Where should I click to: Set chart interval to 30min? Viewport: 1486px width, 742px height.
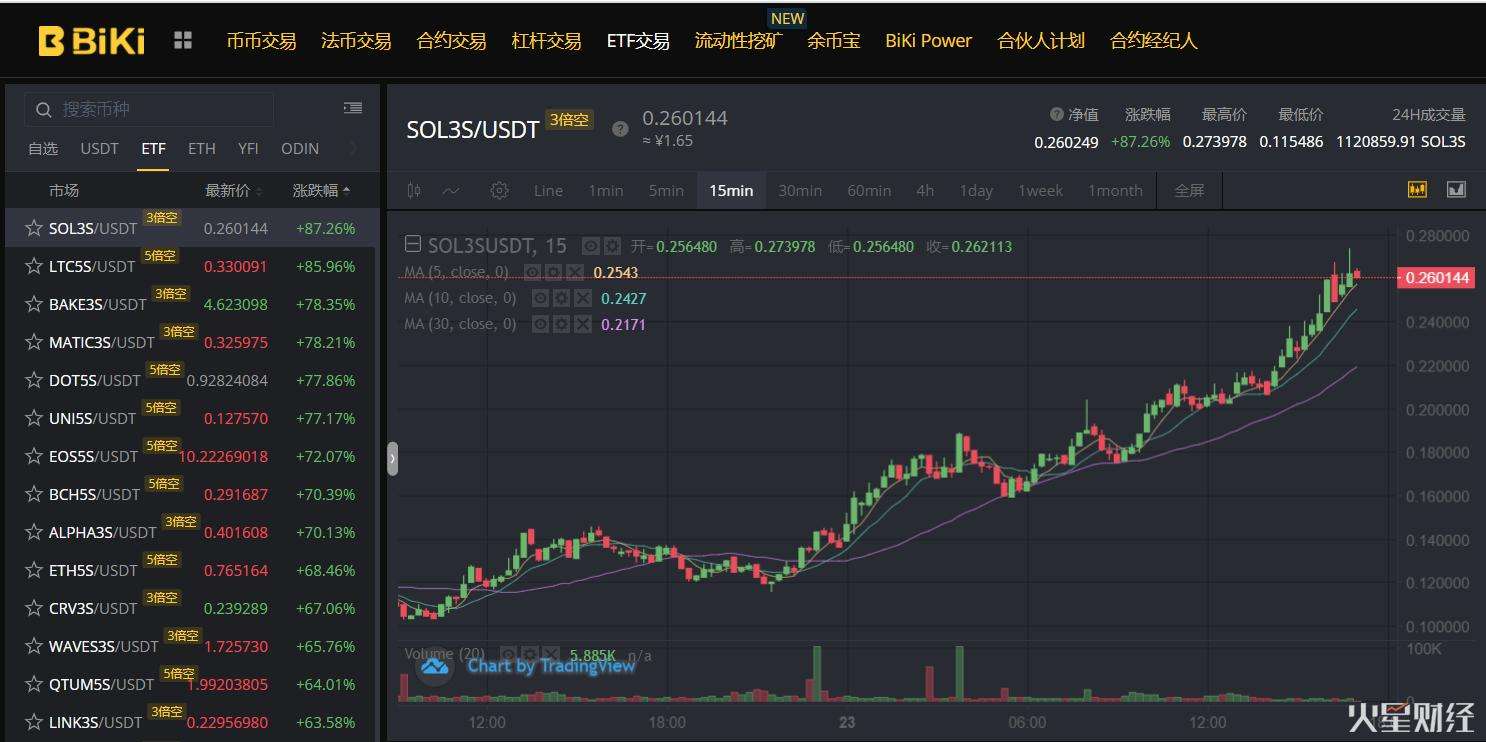click(800, 190)
